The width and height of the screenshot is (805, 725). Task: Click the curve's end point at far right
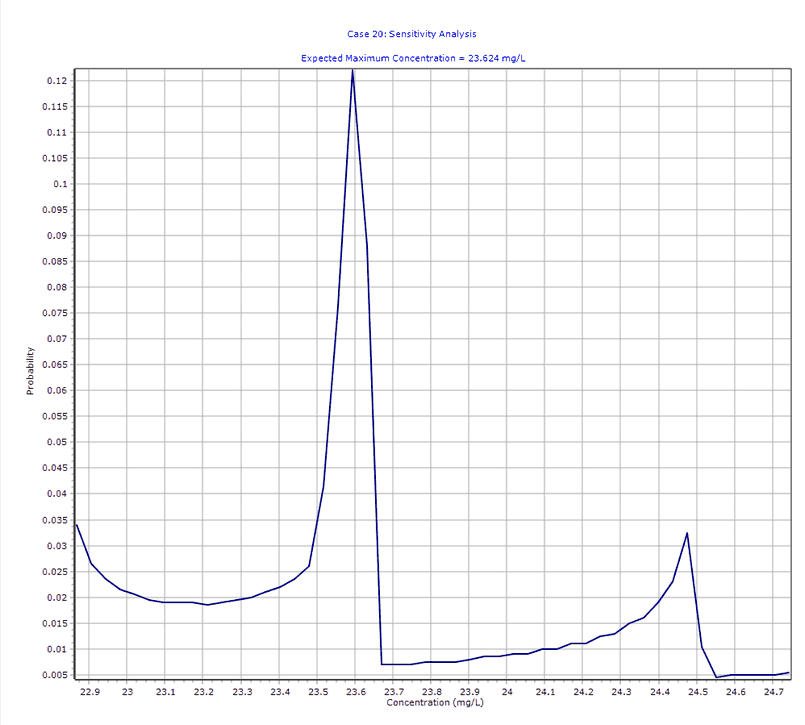[789, 672]
